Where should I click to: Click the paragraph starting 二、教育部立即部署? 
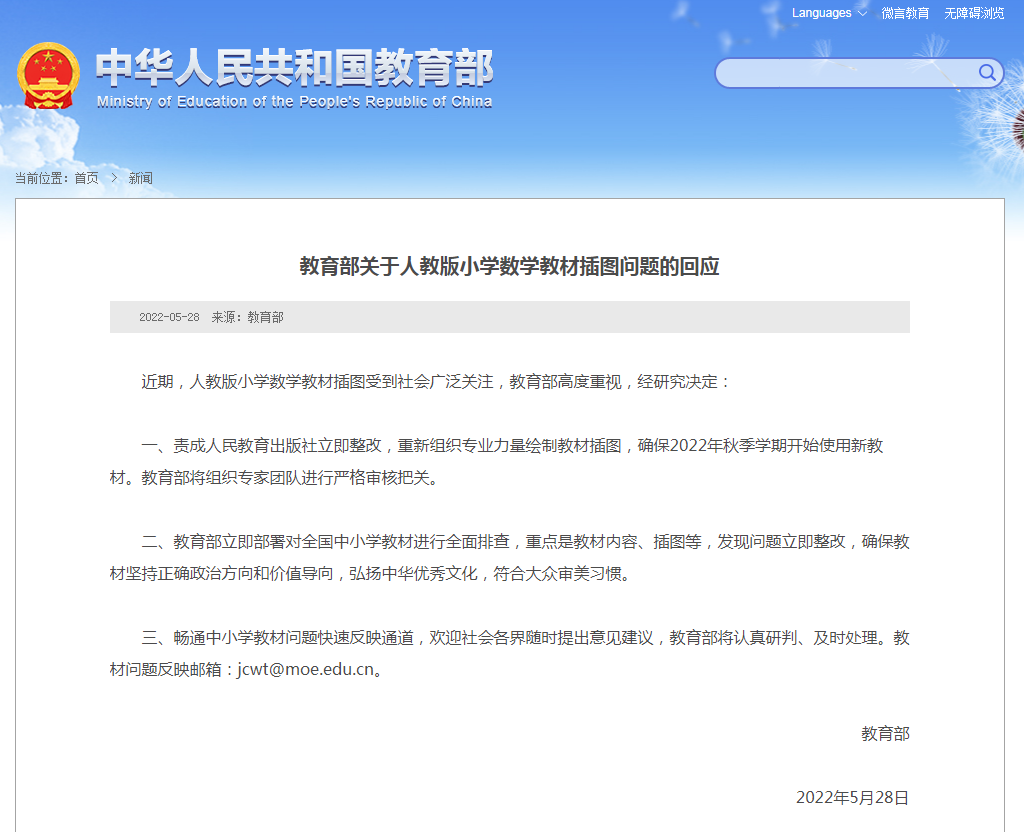point(509,558)
